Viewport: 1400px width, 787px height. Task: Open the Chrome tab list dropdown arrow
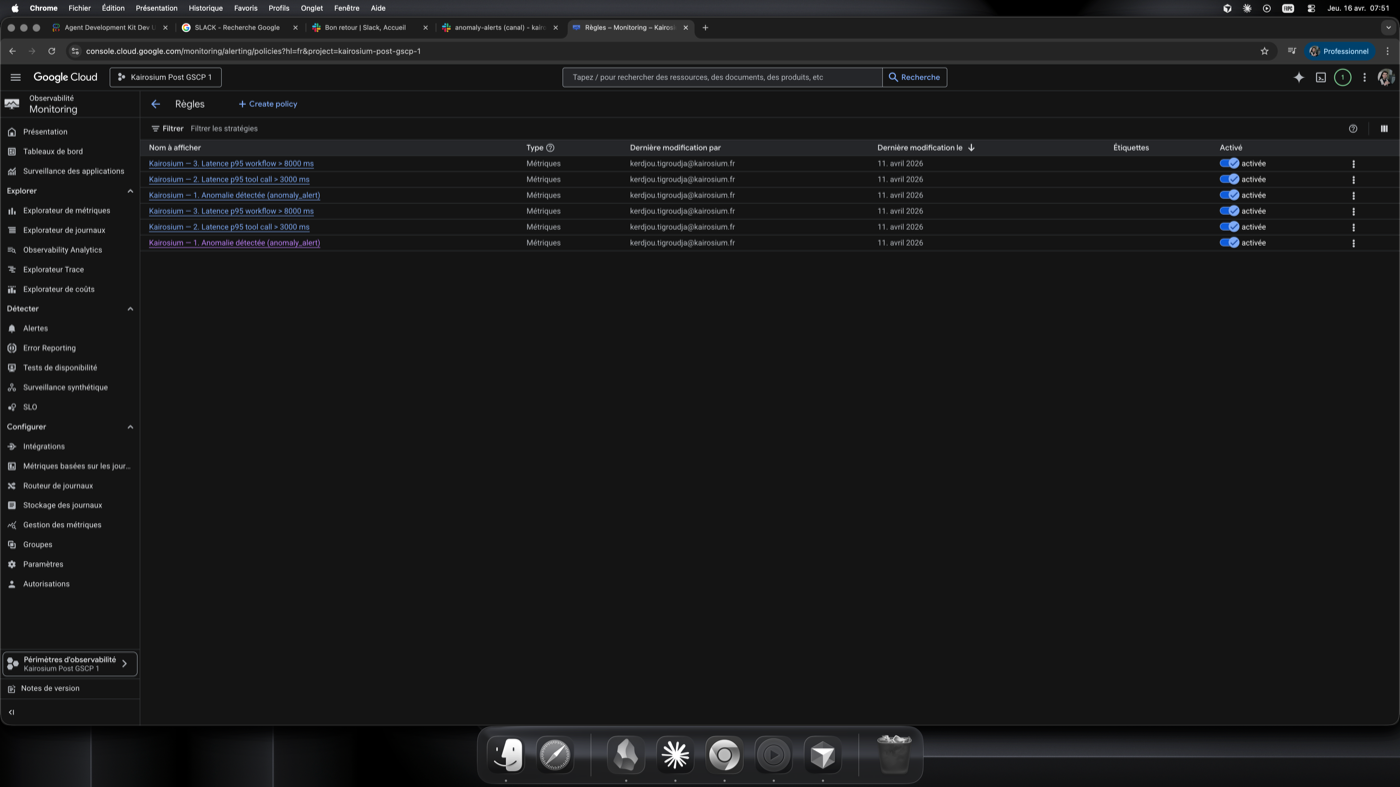click(1388, 28)
